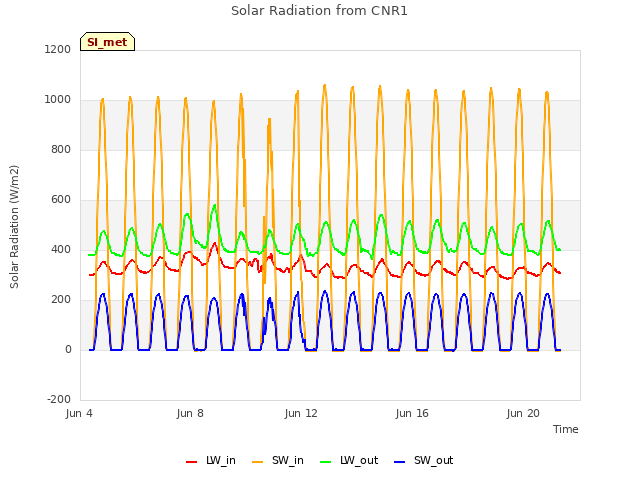Click the -200 y-axis tick label
Image resolution: width=640 pixels, height=480 pixels.
coord(59,399)
